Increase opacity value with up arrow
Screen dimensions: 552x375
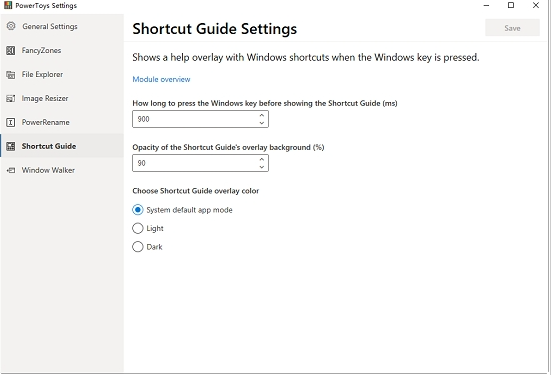(x=262, y=159)
